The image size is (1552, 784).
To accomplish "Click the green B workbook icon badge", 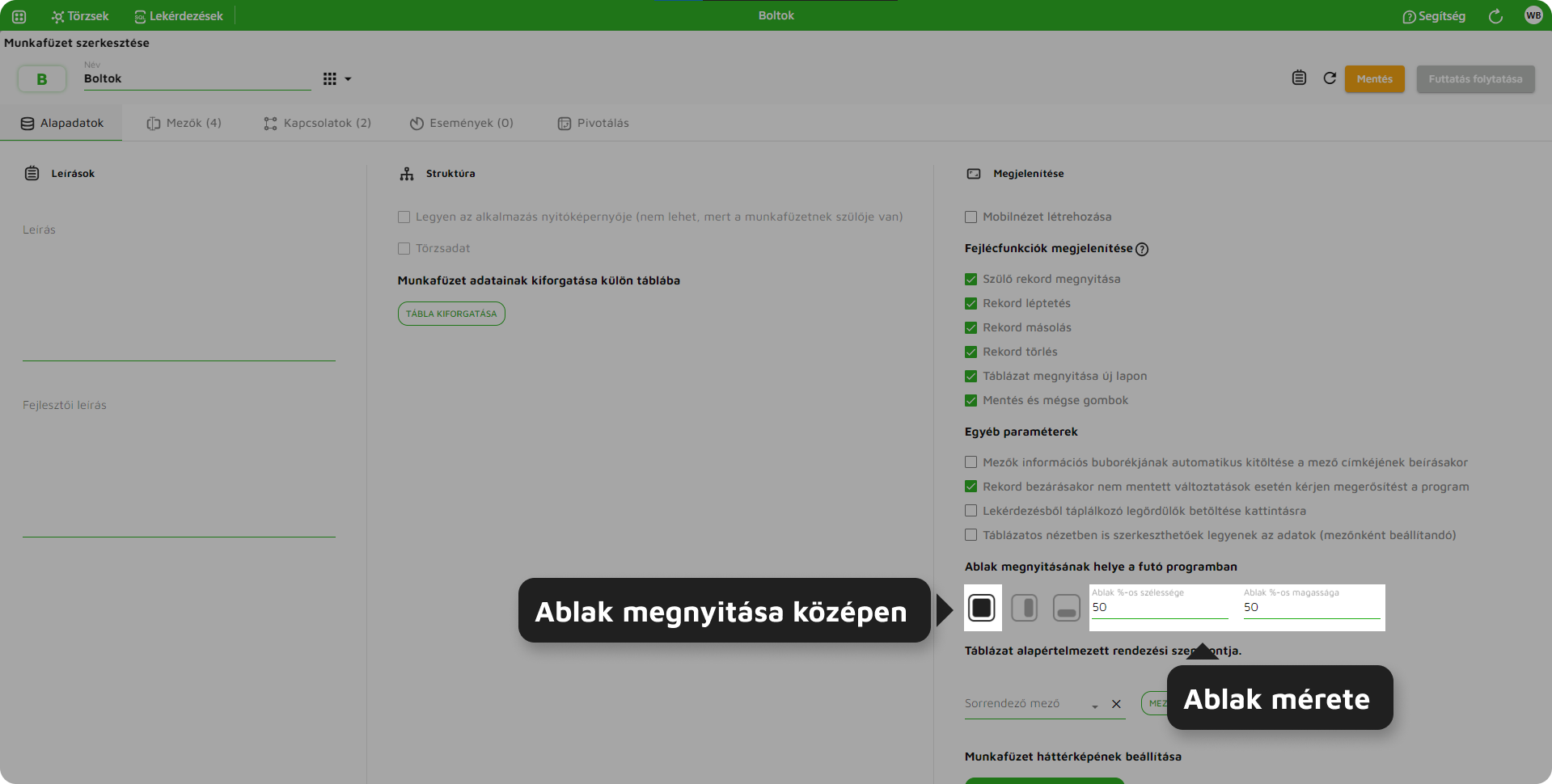I will (42, 79).
